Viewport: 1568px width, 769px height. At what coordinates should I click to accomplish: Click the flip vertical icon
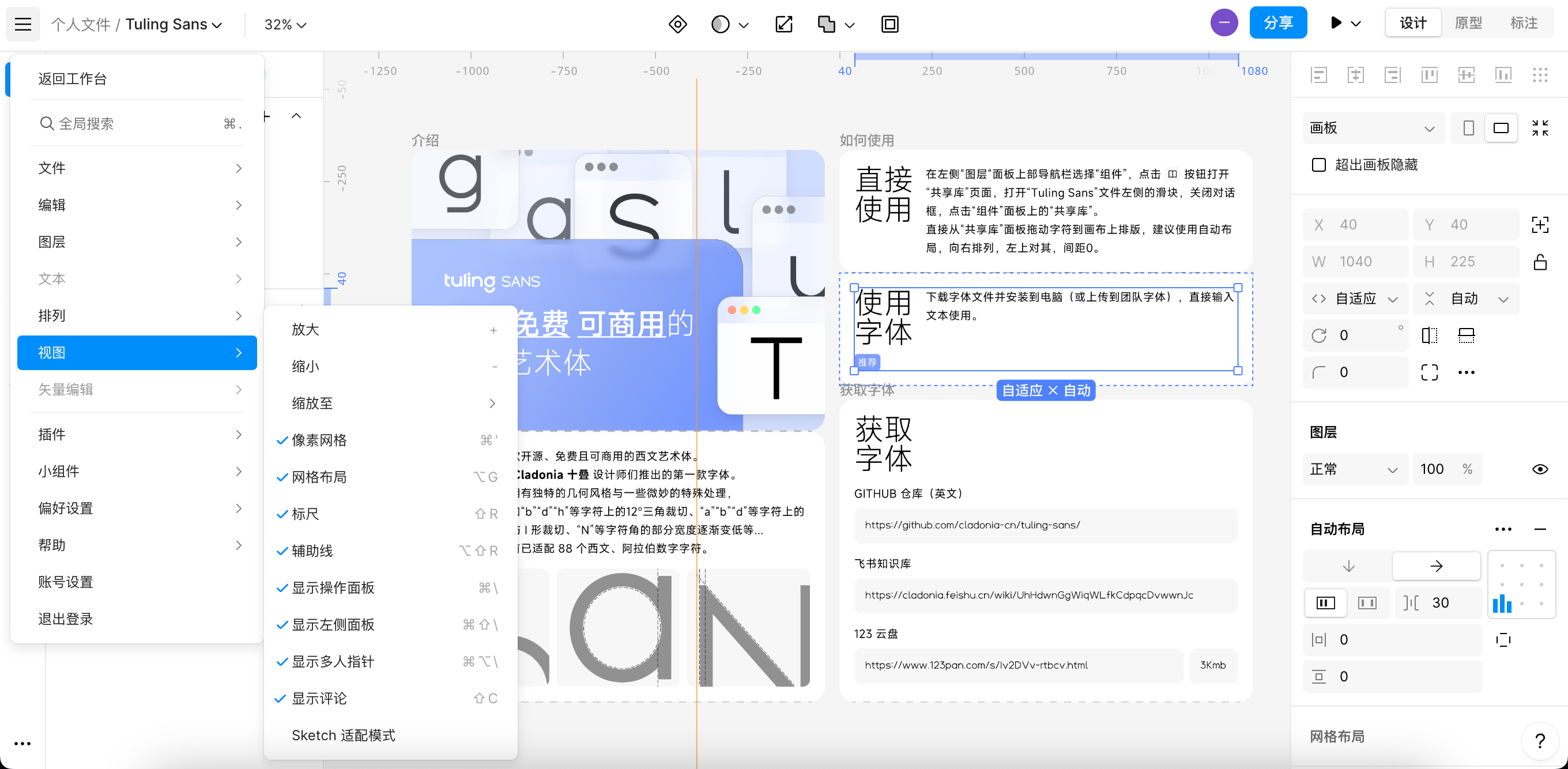pyautogui.click(x=1467, y=336)
